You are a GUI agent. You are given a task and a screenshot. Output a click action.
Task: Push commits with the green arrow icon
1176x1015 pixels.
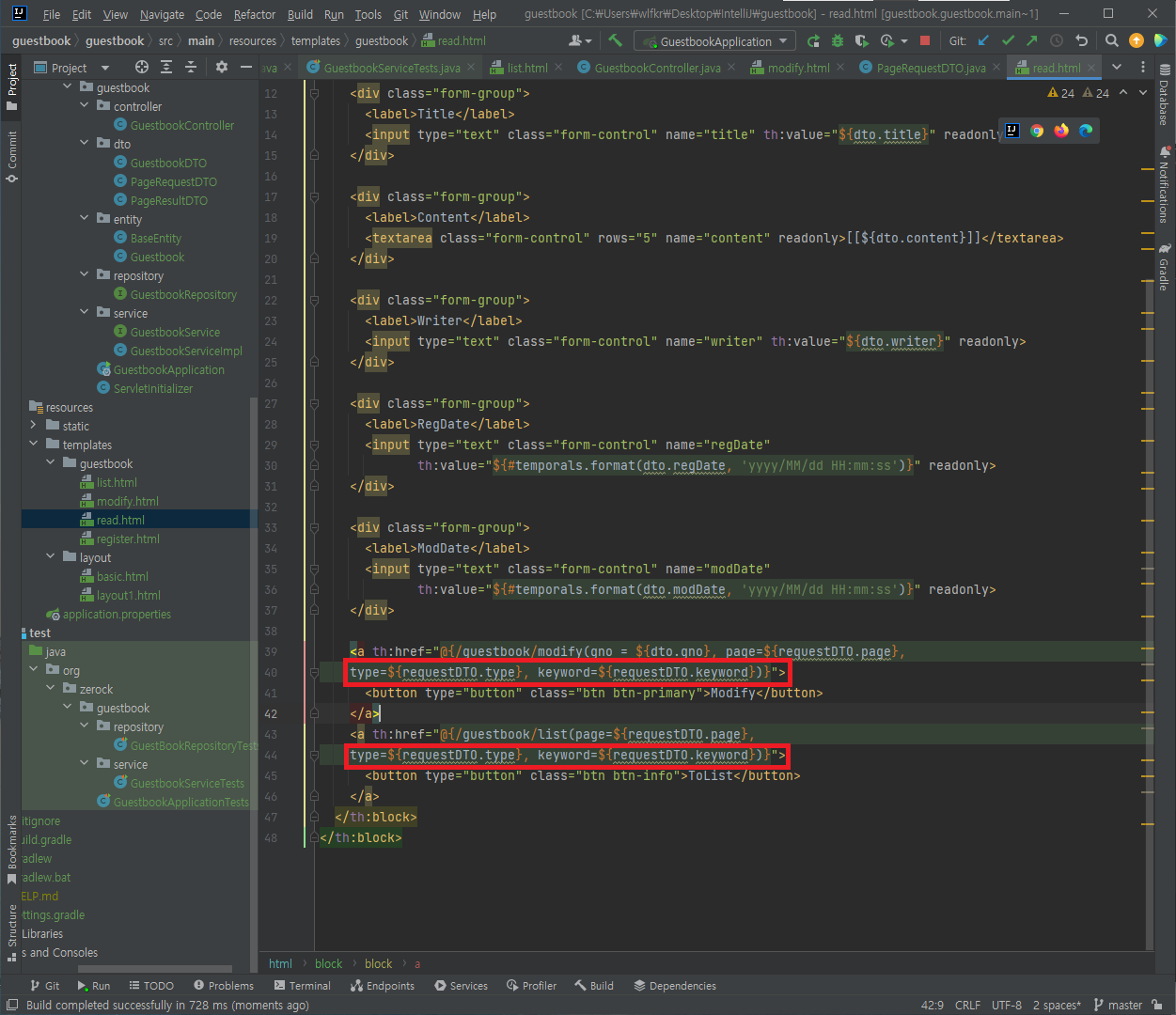[x=1032, y=40]
